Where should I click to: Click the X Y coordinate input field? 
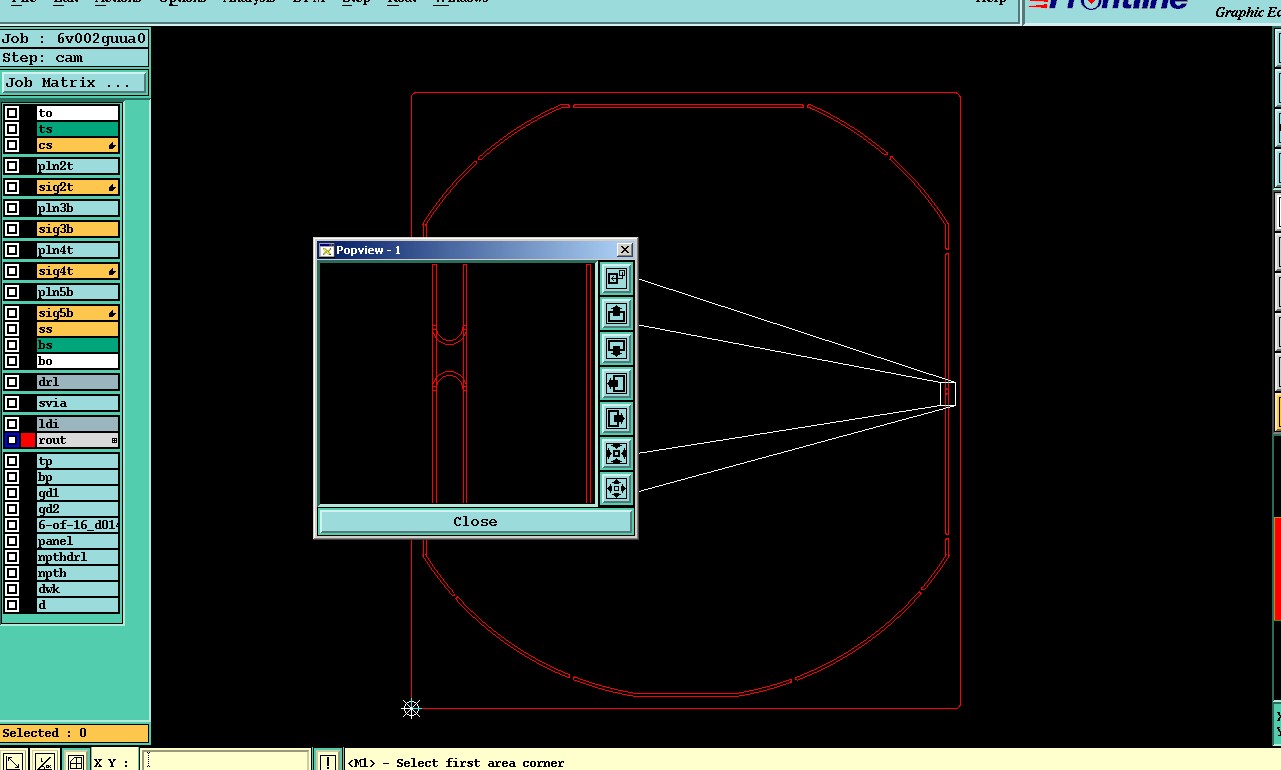coord(226,761)
